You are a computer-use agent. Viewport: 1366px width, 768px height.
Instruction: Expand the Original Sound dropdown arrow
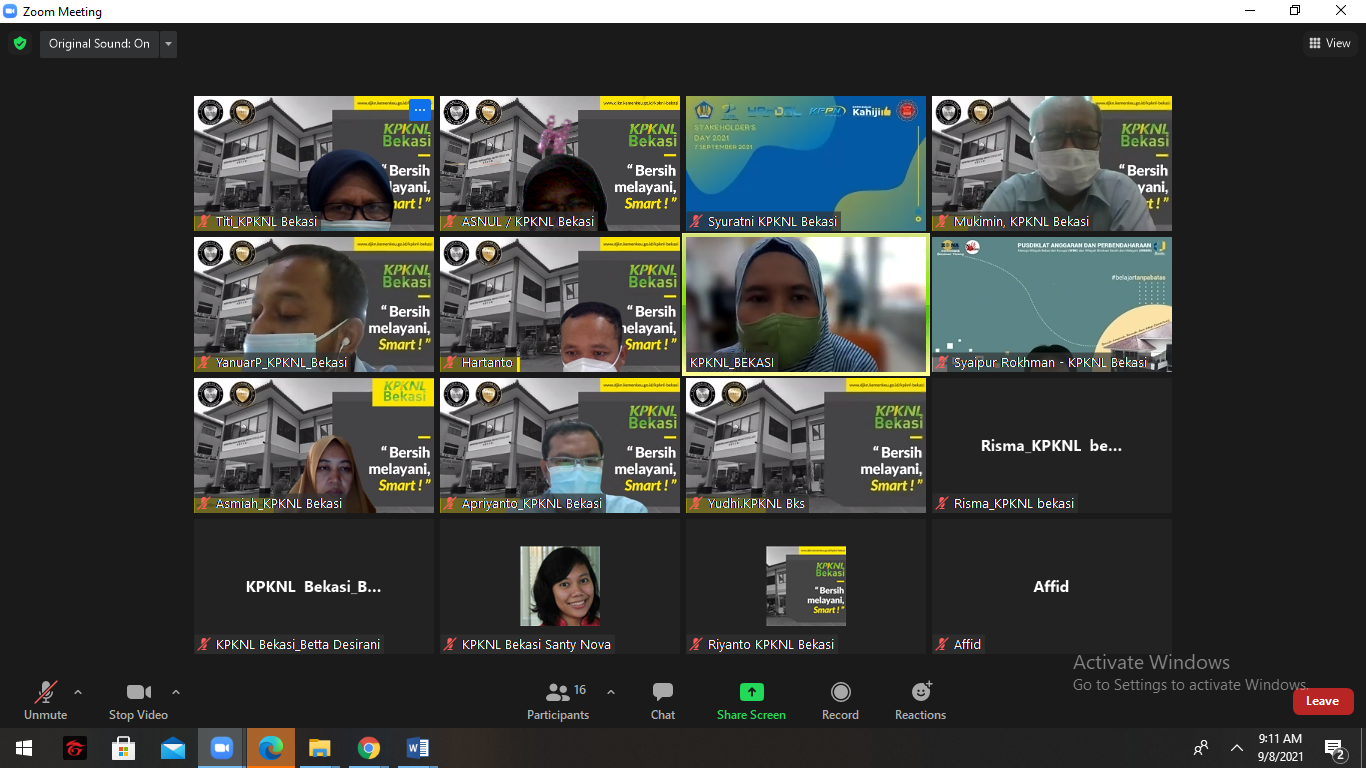coord(168,44)
